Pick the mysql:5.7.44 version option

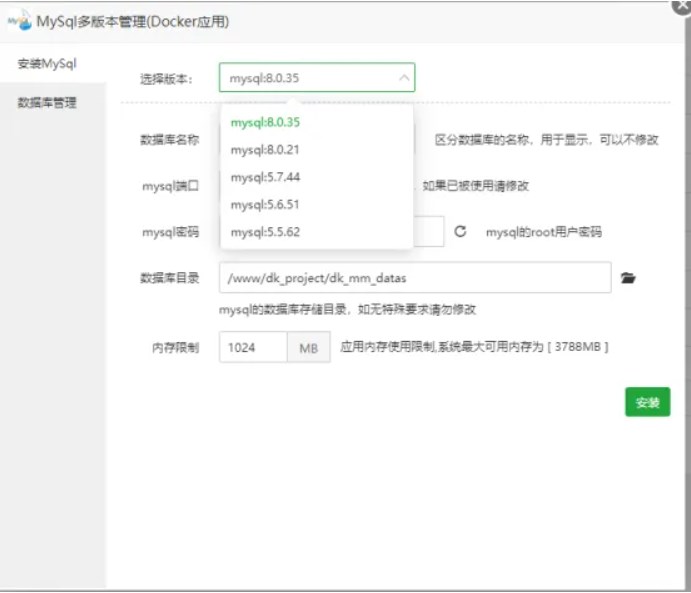click(266, 177)
